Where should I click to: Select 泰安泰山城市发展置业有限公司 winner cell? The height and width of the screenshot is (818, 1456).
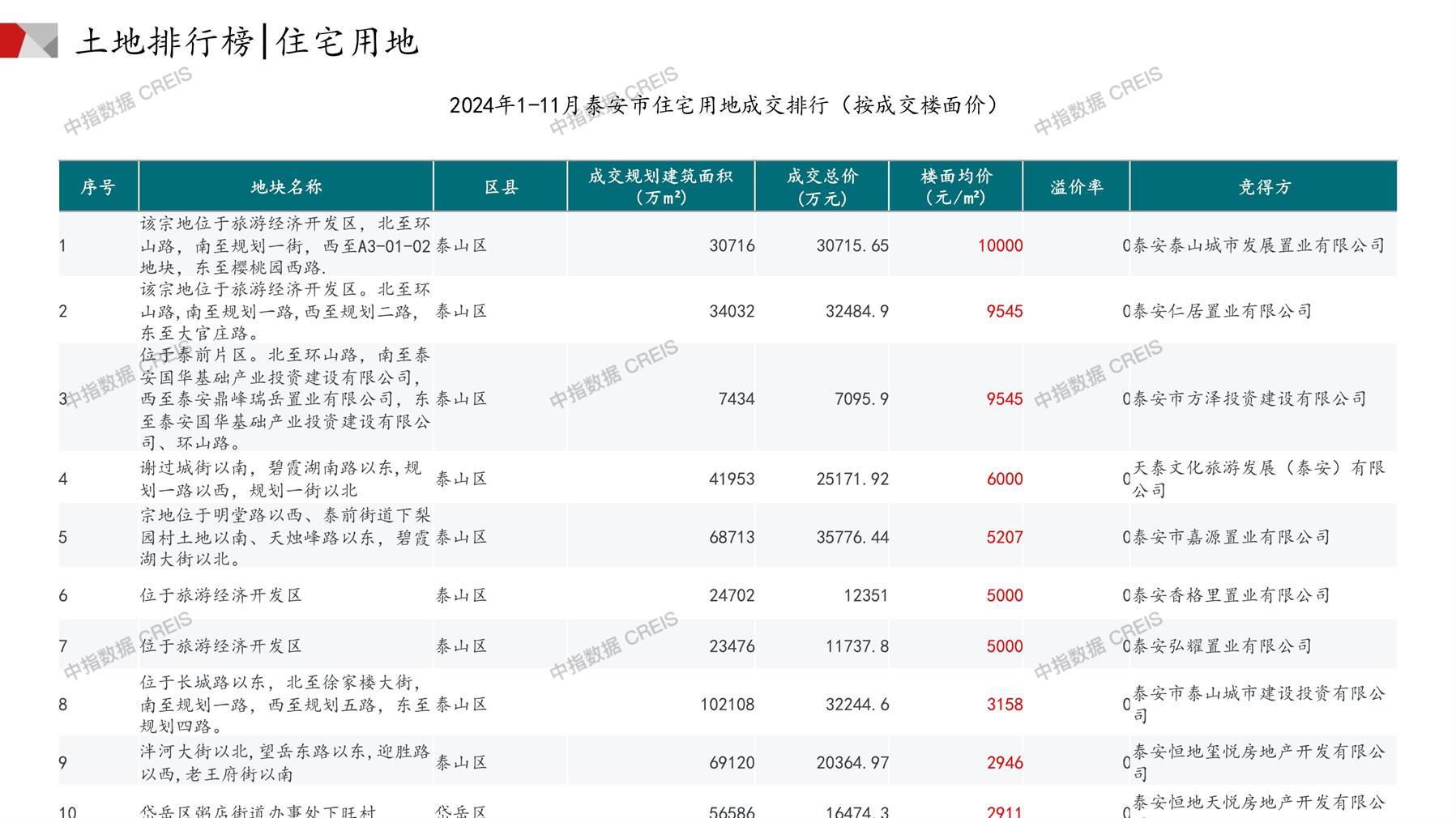[x=1258, y=245]
